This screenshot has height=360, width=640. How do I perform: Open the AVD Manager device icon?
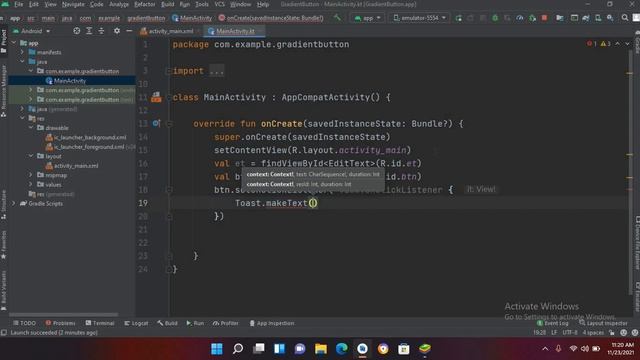tap(598, 18)
